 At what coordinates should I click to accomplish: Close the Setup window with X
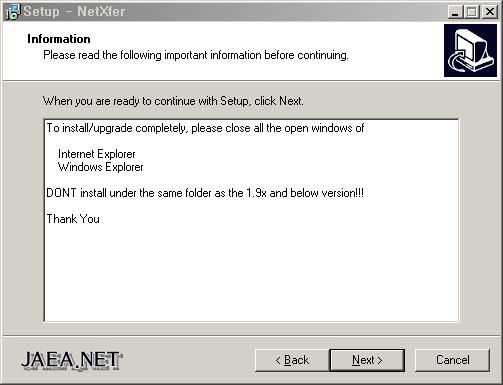point(490,12)
